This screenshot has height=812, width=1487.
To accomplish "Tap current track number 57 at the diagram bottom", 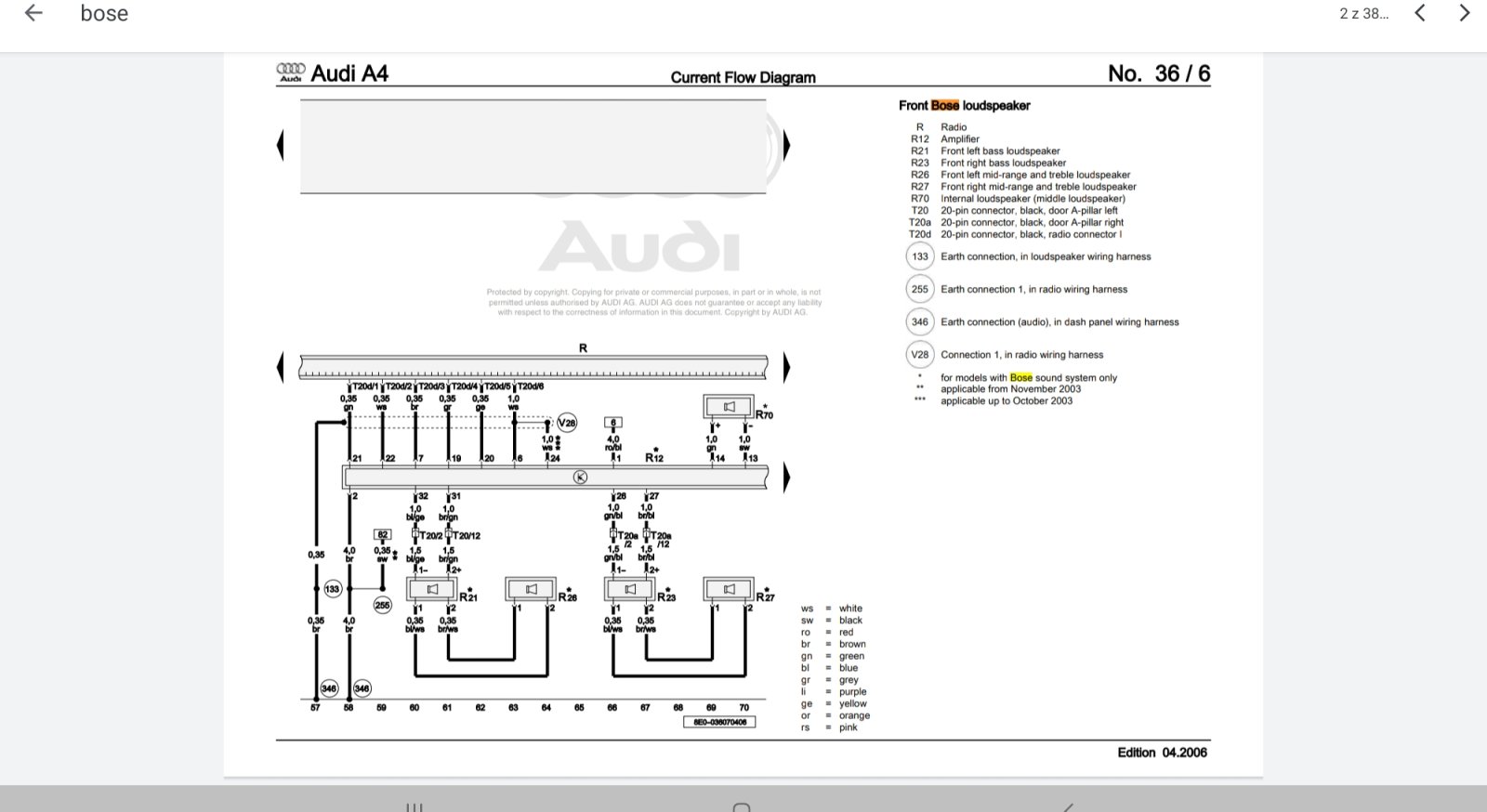I will coord(315,708).
